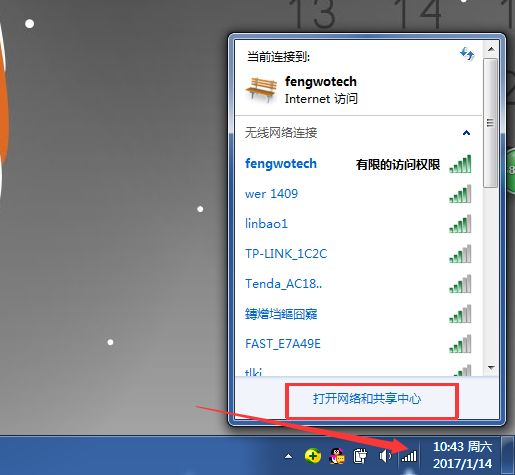Click signal bars next to linbao1
The image size is (515, 475).
tap(460, 224)
